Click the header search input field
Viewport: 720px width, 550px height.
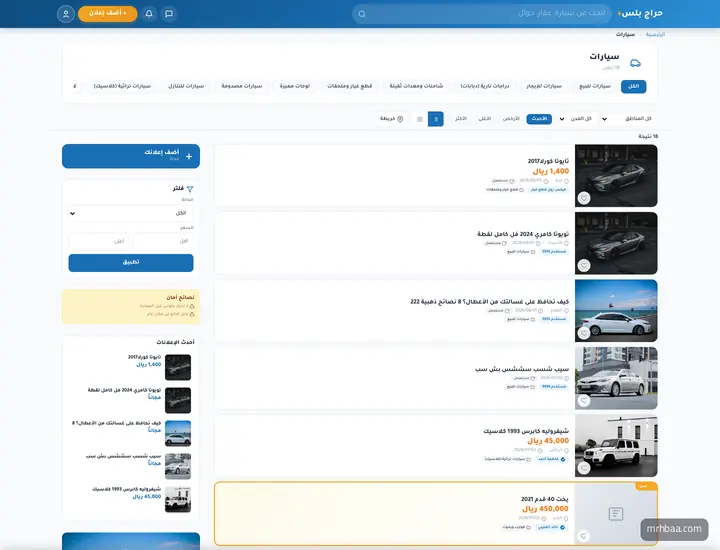coord(482,14)
